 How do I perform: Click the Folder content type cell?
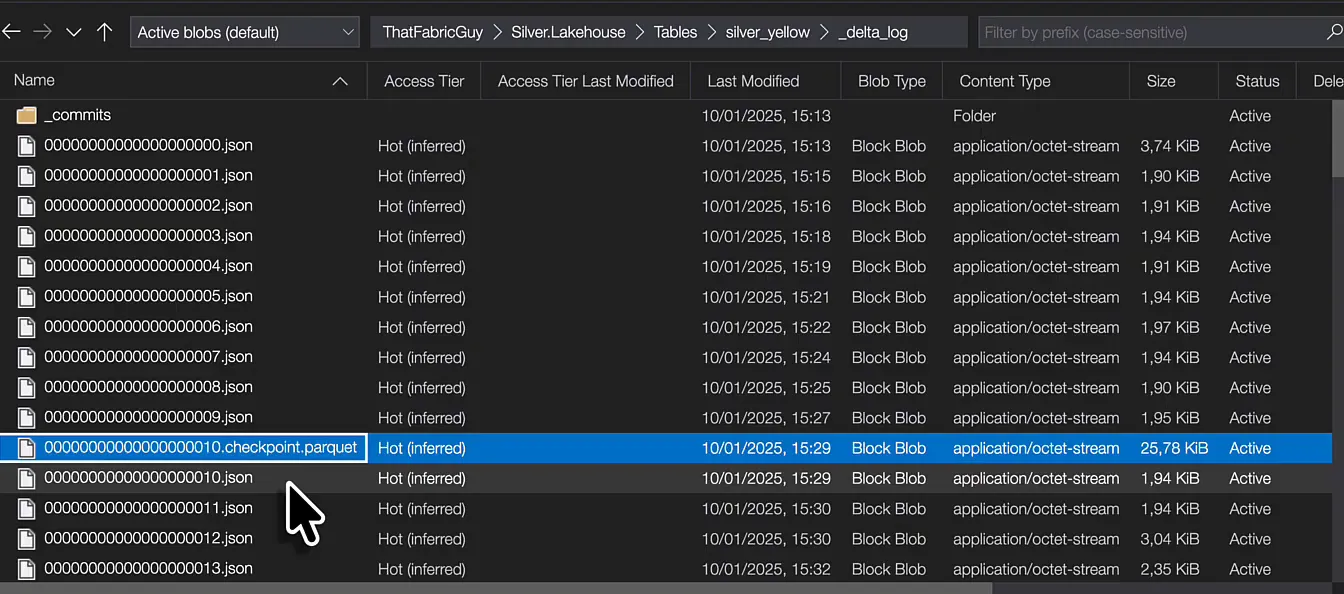click(x=975, y=116)
